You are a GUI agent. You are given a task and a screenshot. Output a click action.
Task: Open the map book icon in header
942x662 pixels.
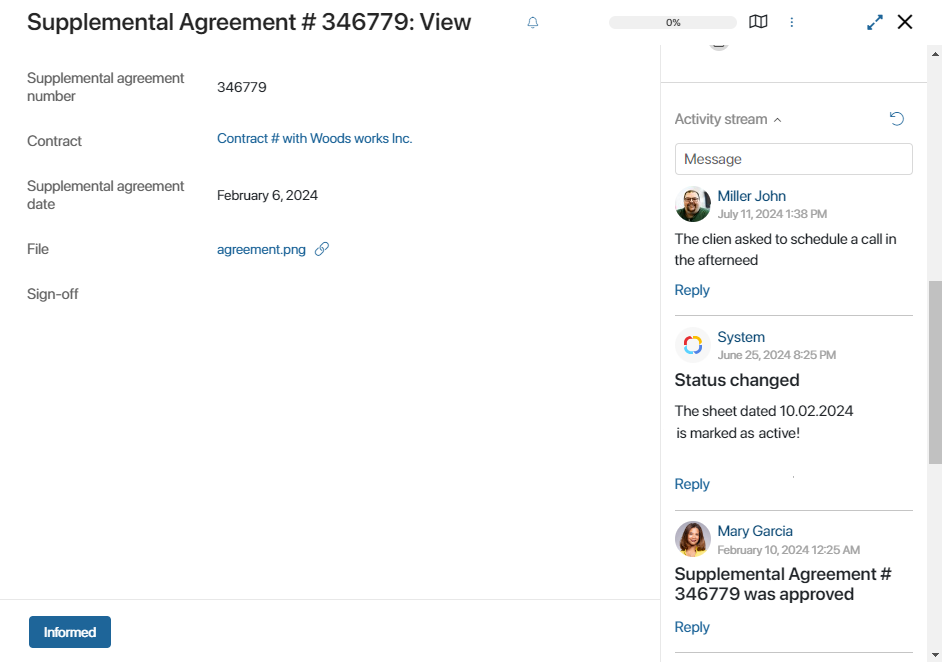(x=758, y=22)
